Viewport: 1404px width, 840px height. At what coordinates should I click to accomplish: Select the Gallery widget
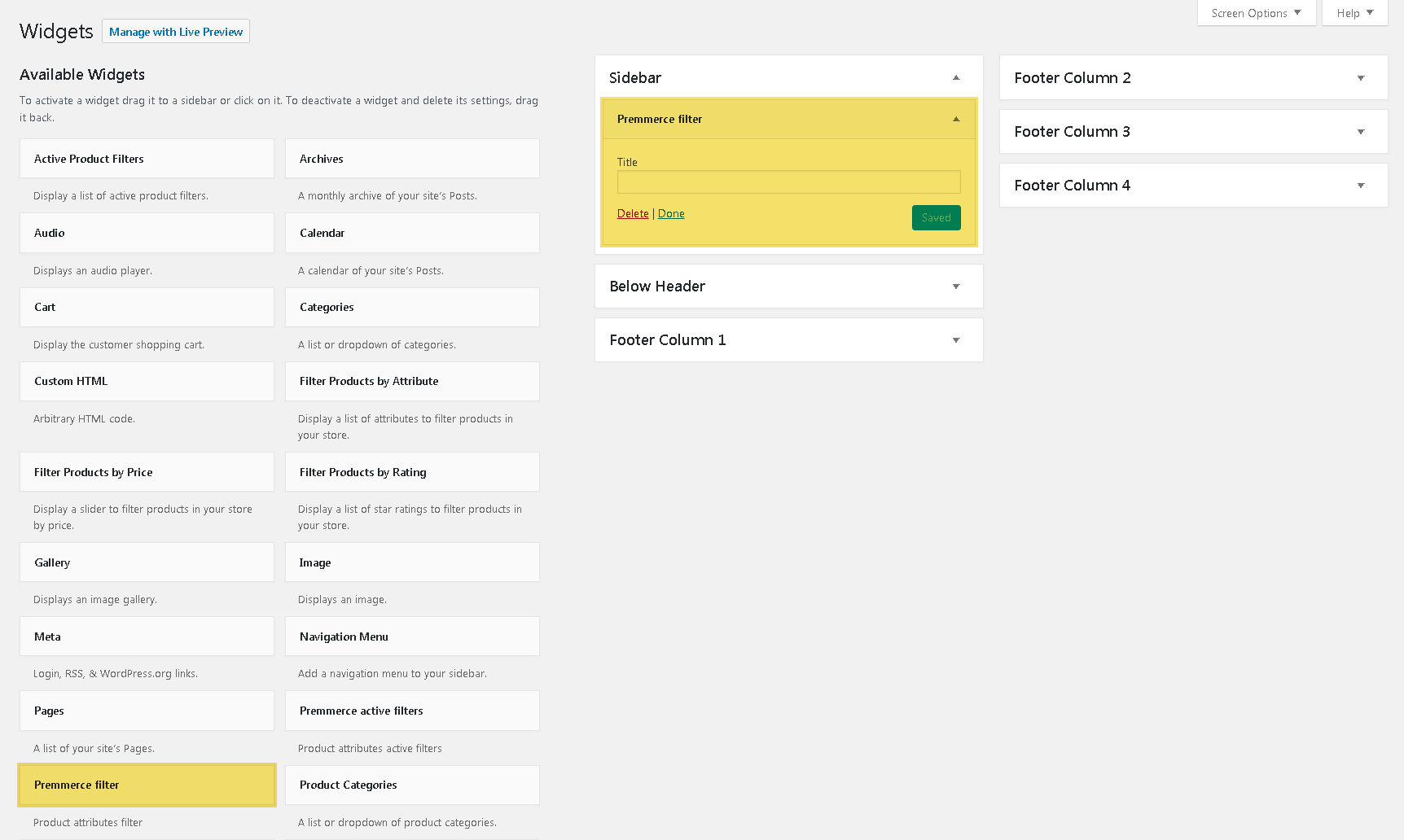tap(147, 562)
